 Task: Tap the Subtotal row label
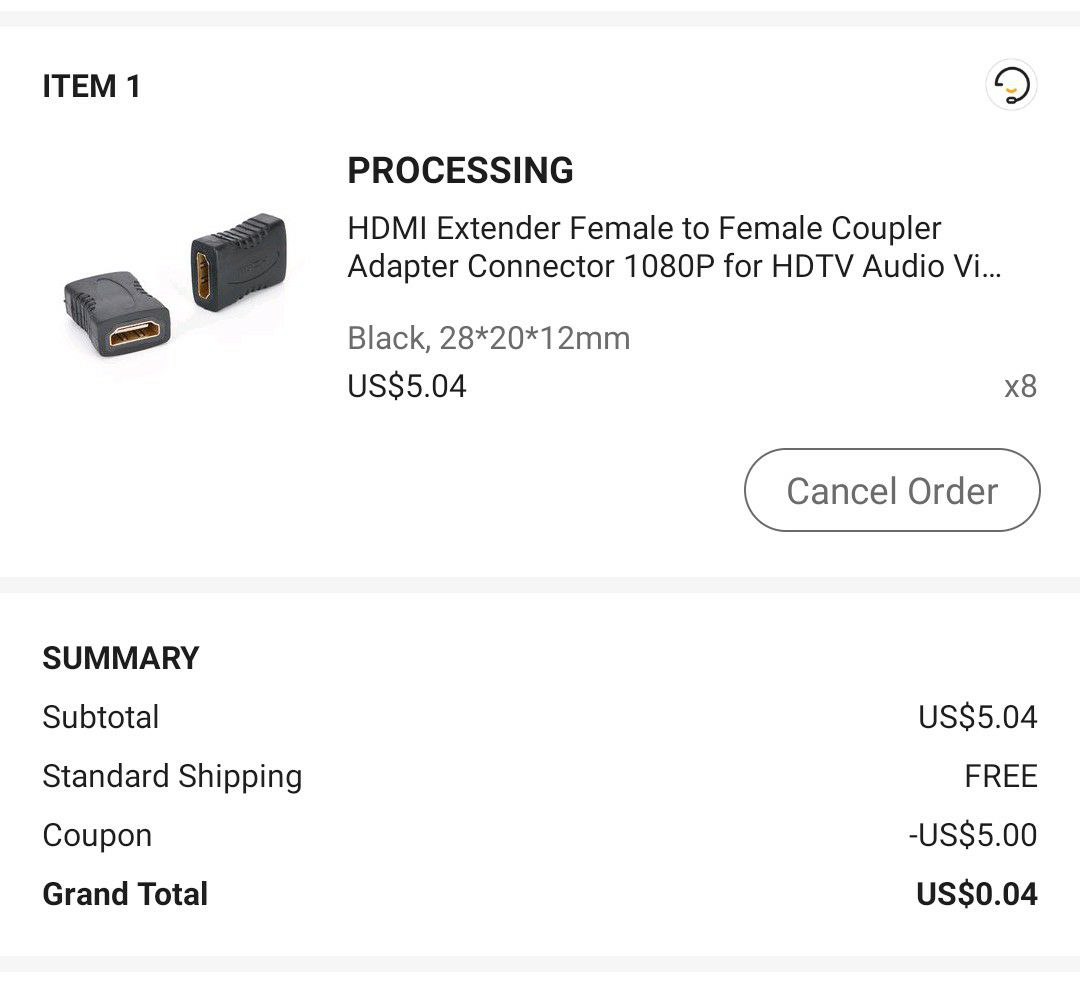pos(101,717)
